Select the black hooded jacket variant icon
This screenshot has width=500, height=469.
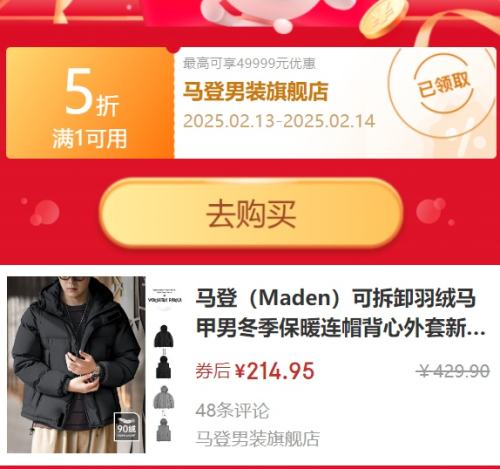pos(164,336)
